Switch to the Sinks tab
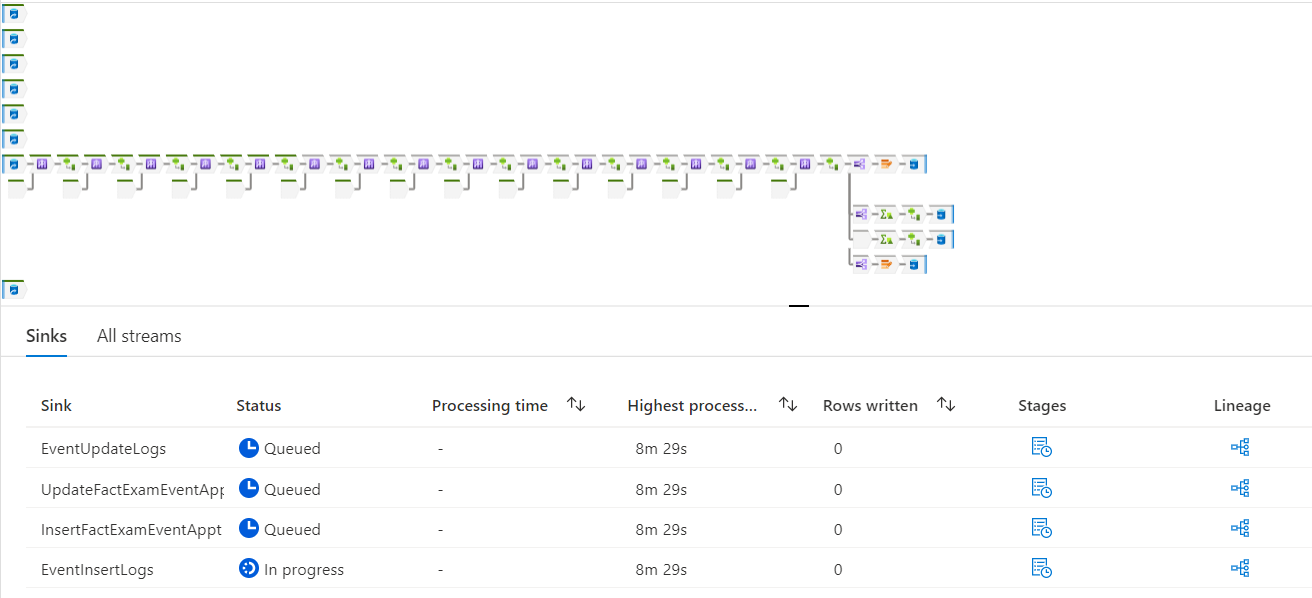This screenshot has height=598, width=1312. coord(46,336)
